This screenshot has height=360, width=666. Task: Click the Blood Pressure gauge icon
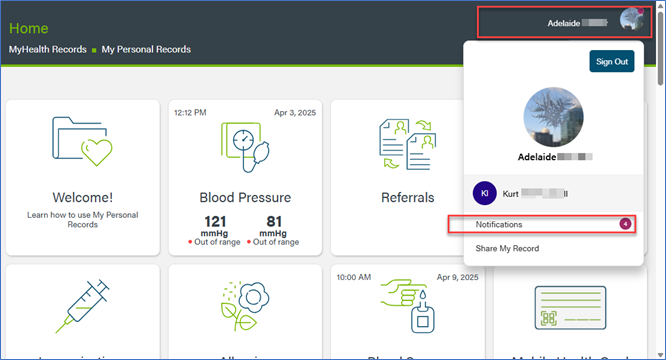pyautogui.click(x=245, y=147)
